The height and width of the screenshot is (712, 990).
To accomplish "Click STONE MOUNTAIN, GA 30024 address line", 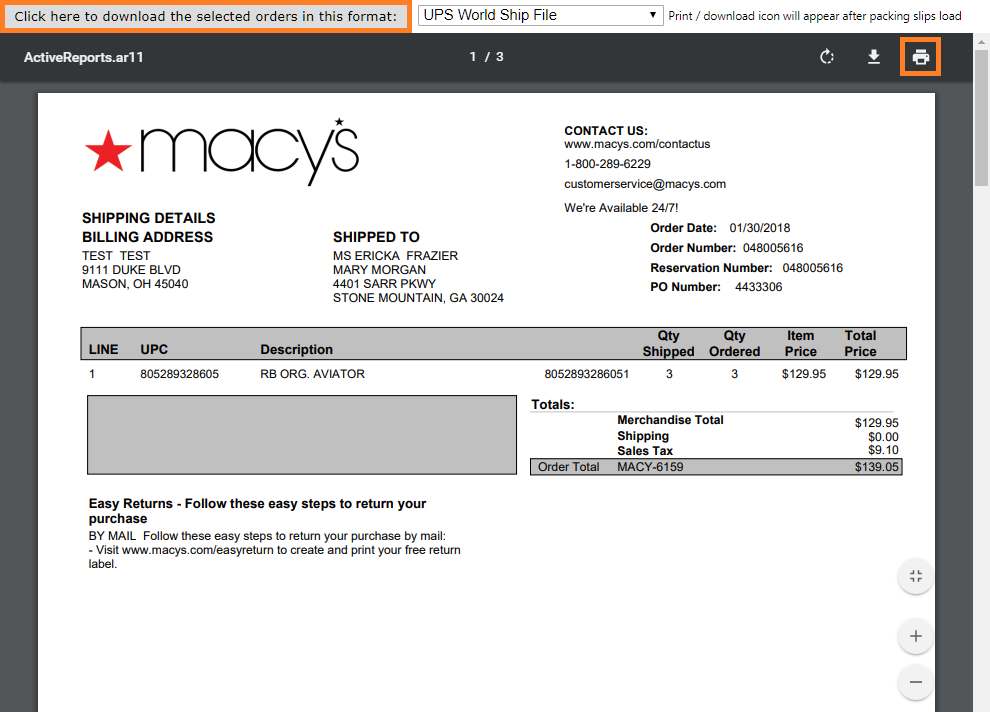I will 418,298.
